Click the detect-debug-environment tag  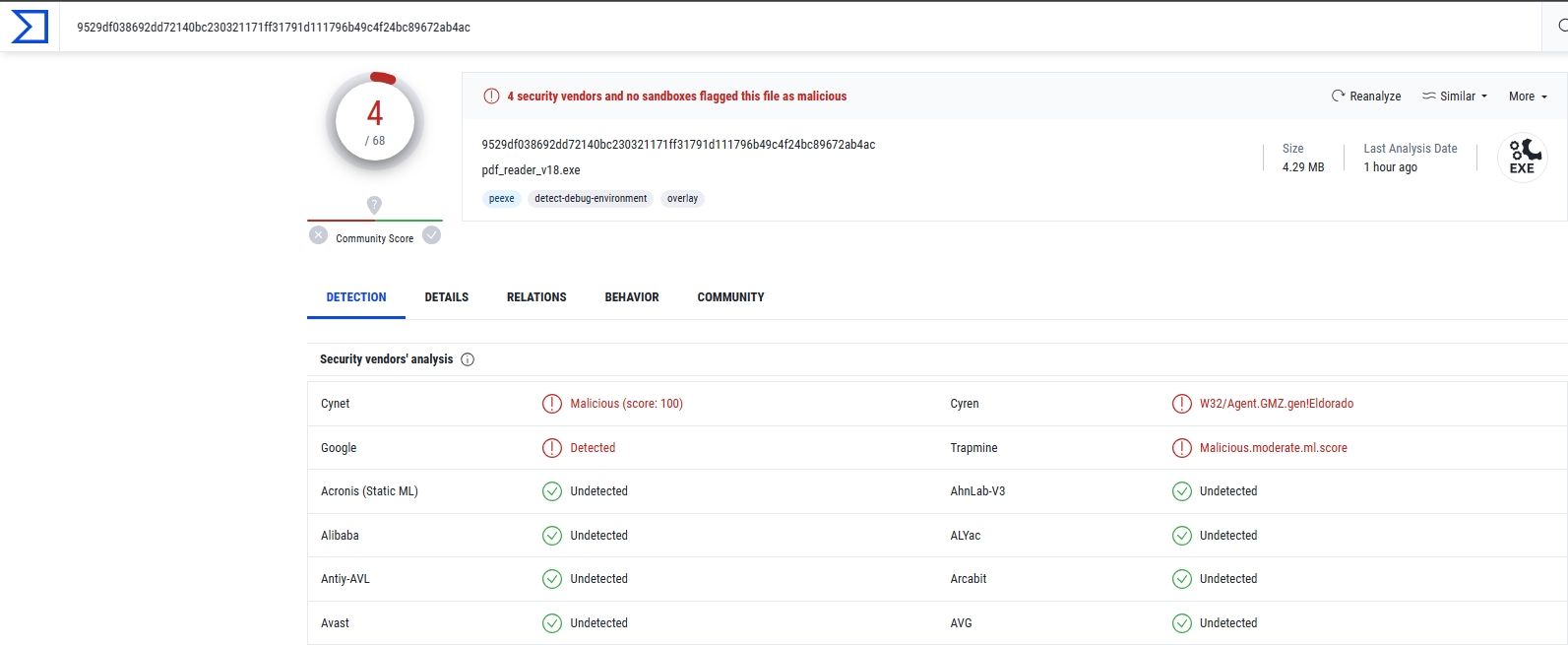click(x=591, y=199)
